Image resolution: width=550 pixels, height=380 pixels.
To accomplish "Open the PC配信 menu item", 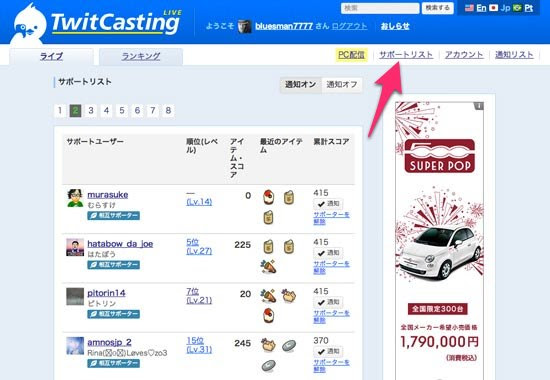I will coord(351,55).
